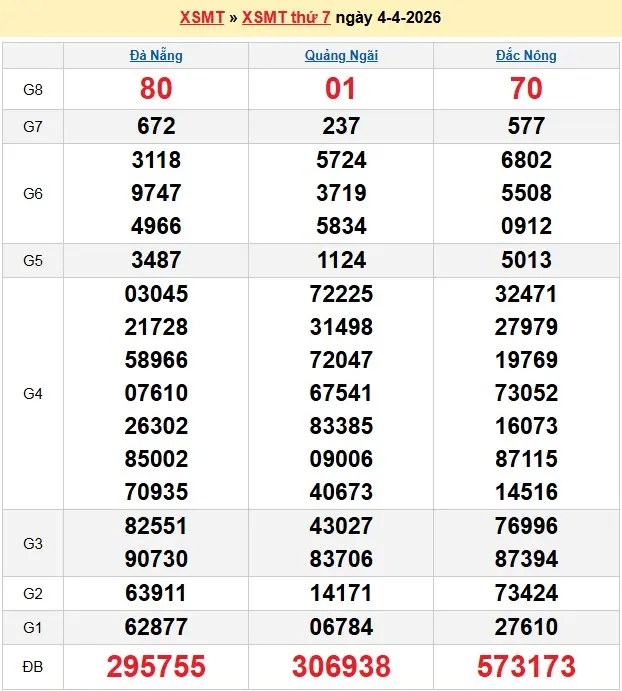This screenshot has width=622, height=691.
Task: Select the G4 row label
Action: pyautogui.click(x=33, y=393)
